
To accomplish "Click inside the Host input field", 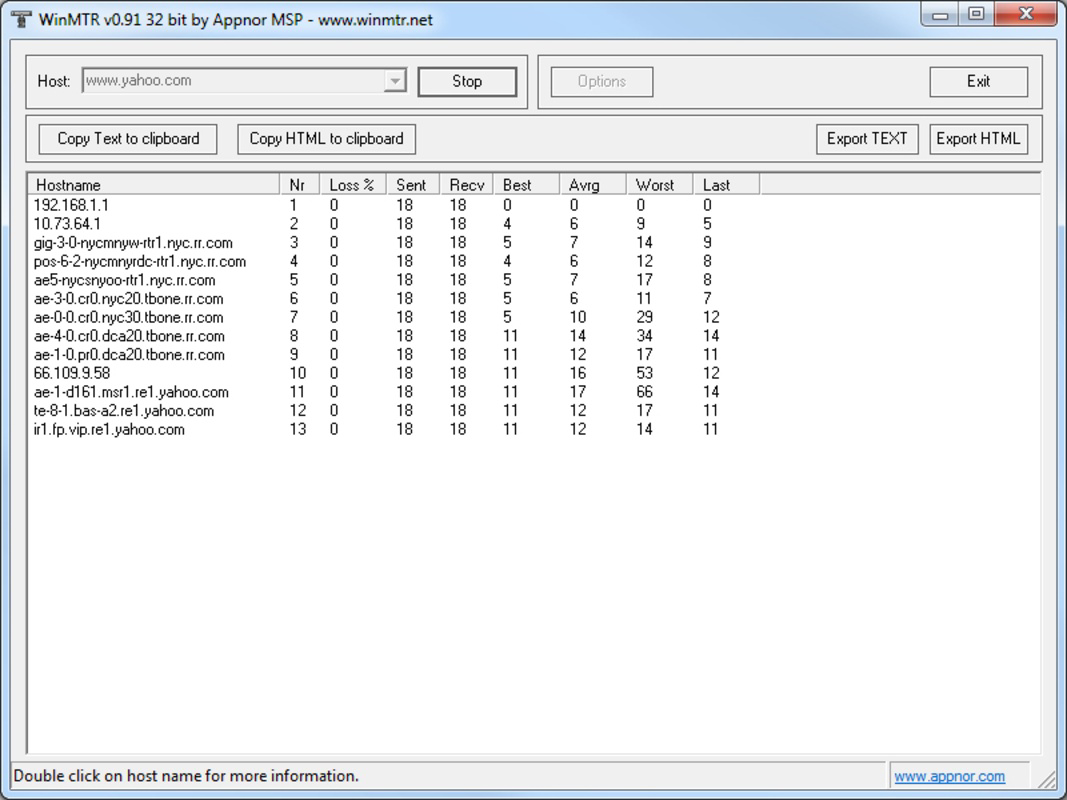I will 240,81.
